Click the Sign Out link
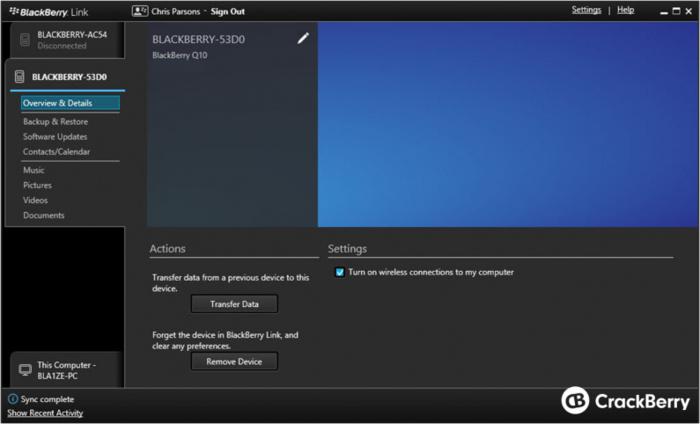Image resolution: width=700 pixels, height=424 pixels. 228,12
